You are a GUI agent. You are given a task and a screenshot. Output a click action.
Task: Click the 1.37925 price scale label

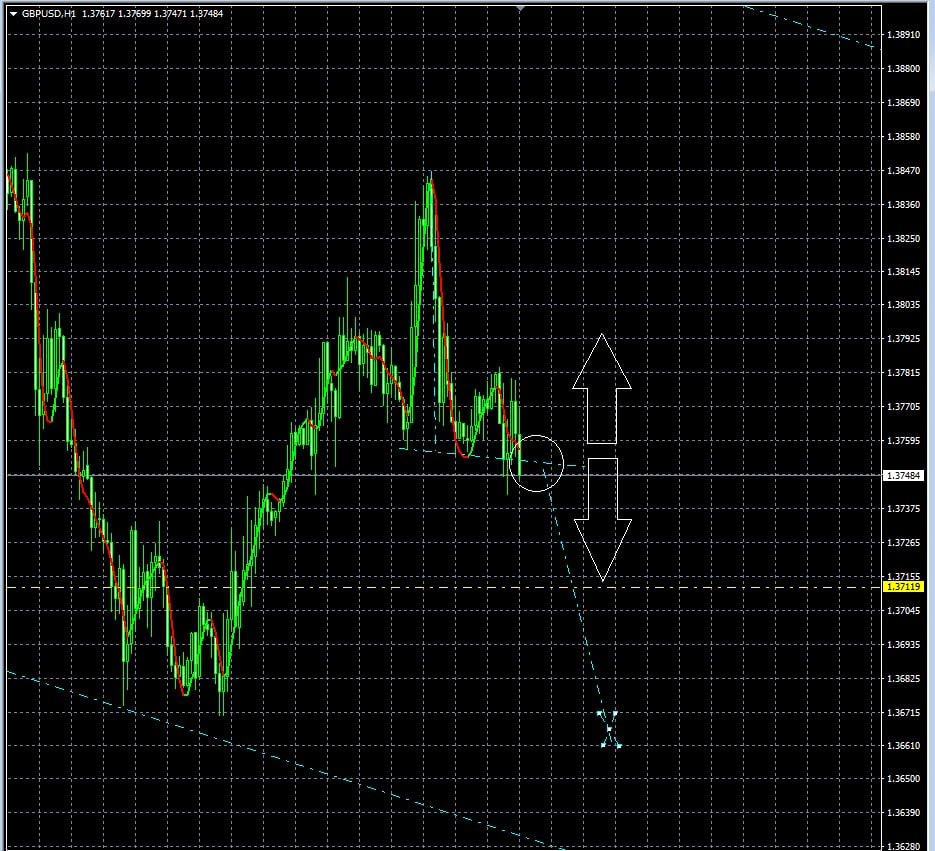[x=903, y=339]
